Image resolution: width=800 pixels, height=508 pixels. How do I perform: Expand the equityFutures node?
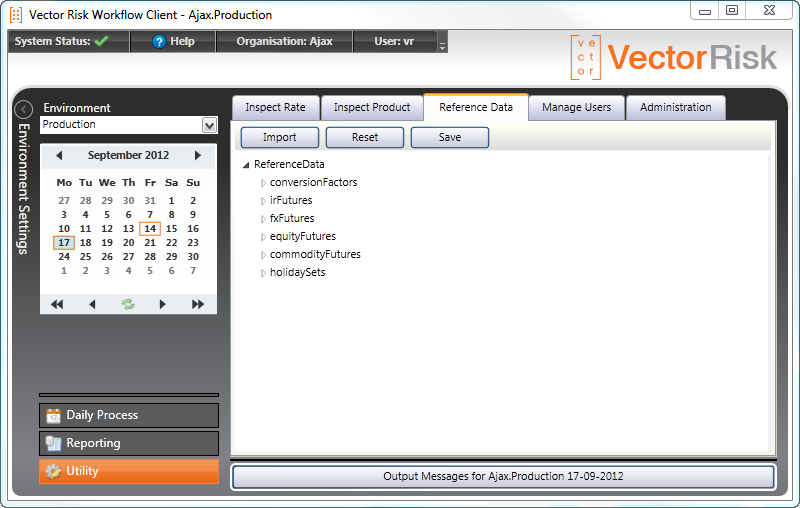tap(263, 237)
